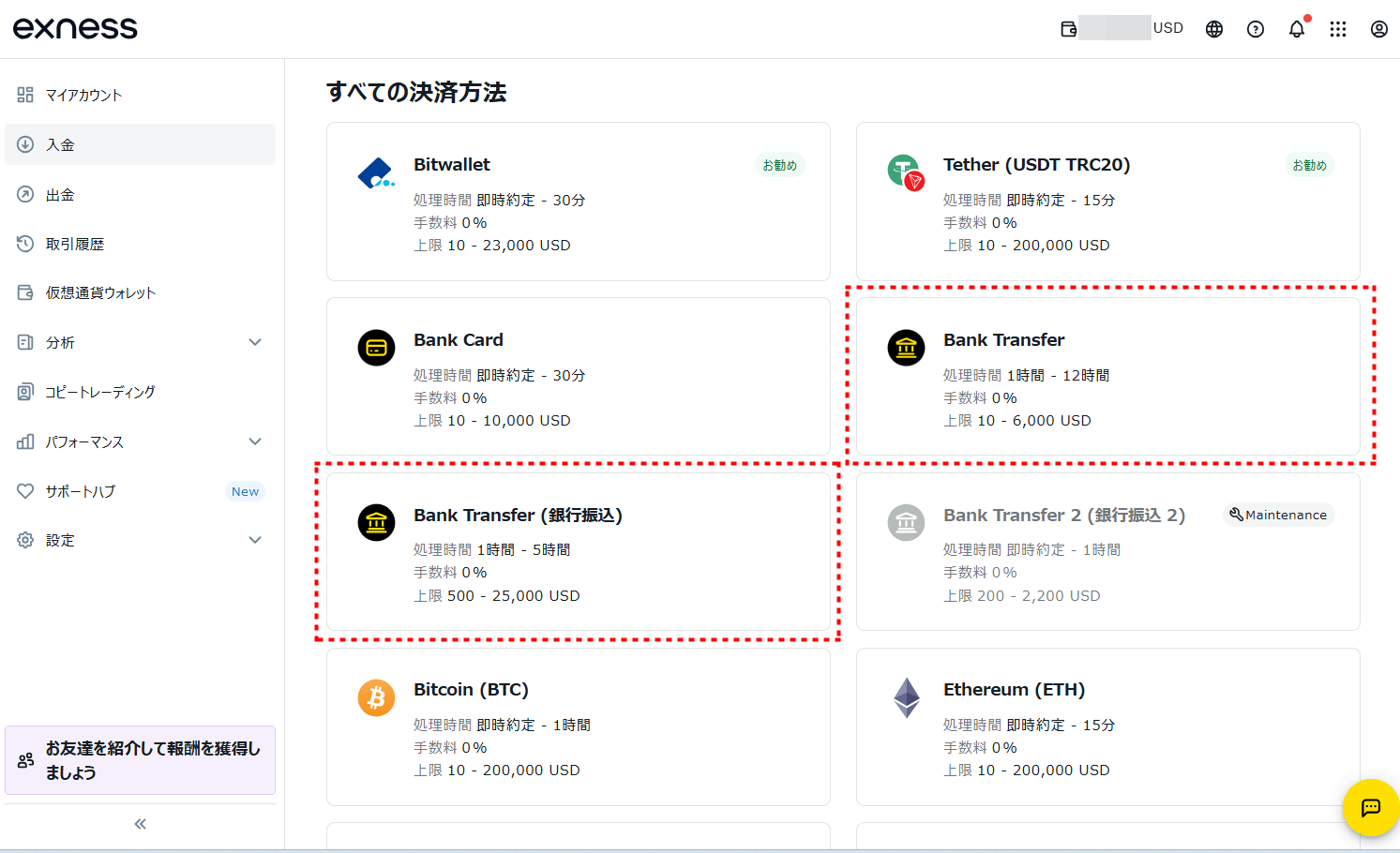The image size is (1400, 853).
Task: Click the 仮想通貨ウォレット wallet icon
Action: coord(25,292)
